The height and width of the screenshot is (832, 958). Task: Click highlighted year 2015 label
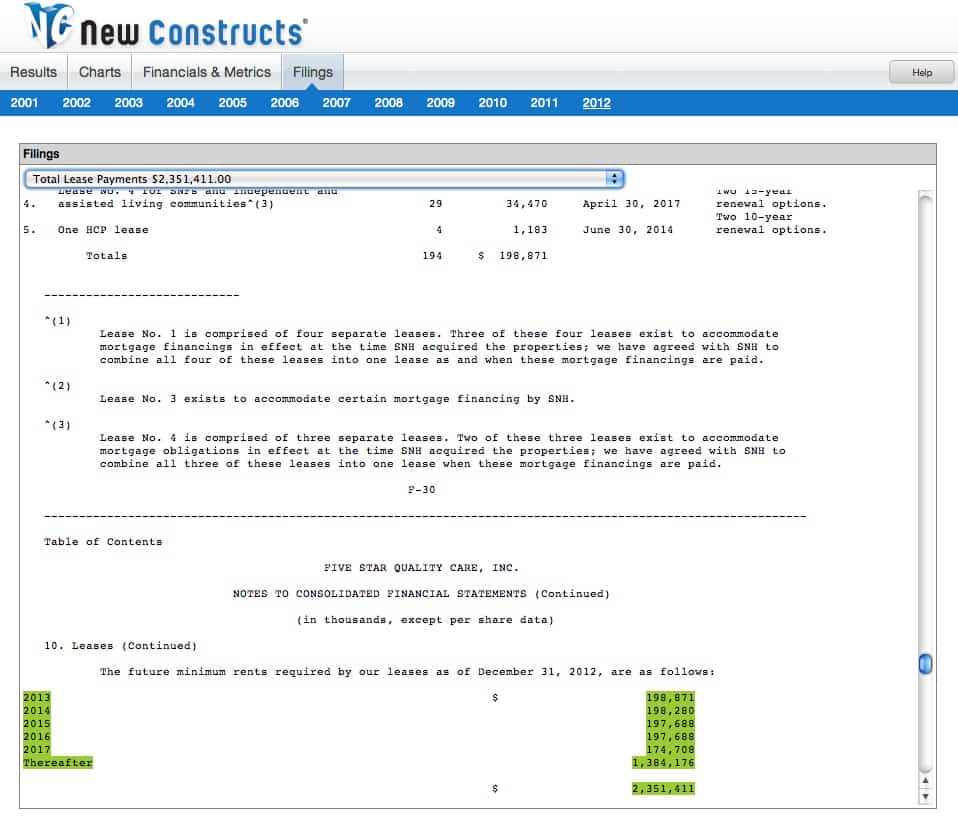point(37,723)
